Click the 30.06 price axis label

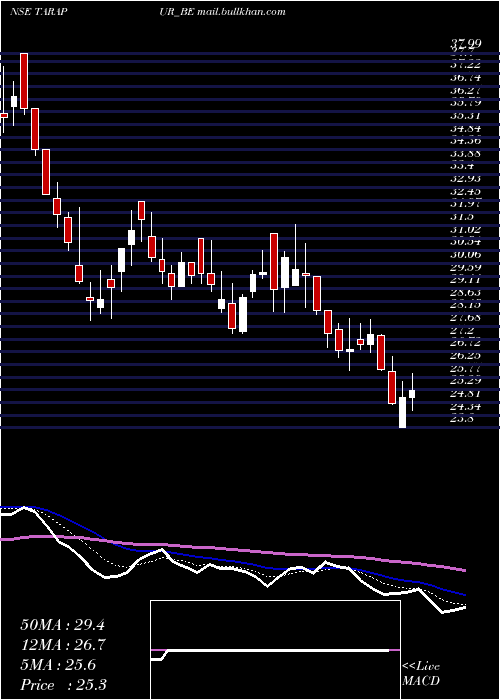coord(465,255)
